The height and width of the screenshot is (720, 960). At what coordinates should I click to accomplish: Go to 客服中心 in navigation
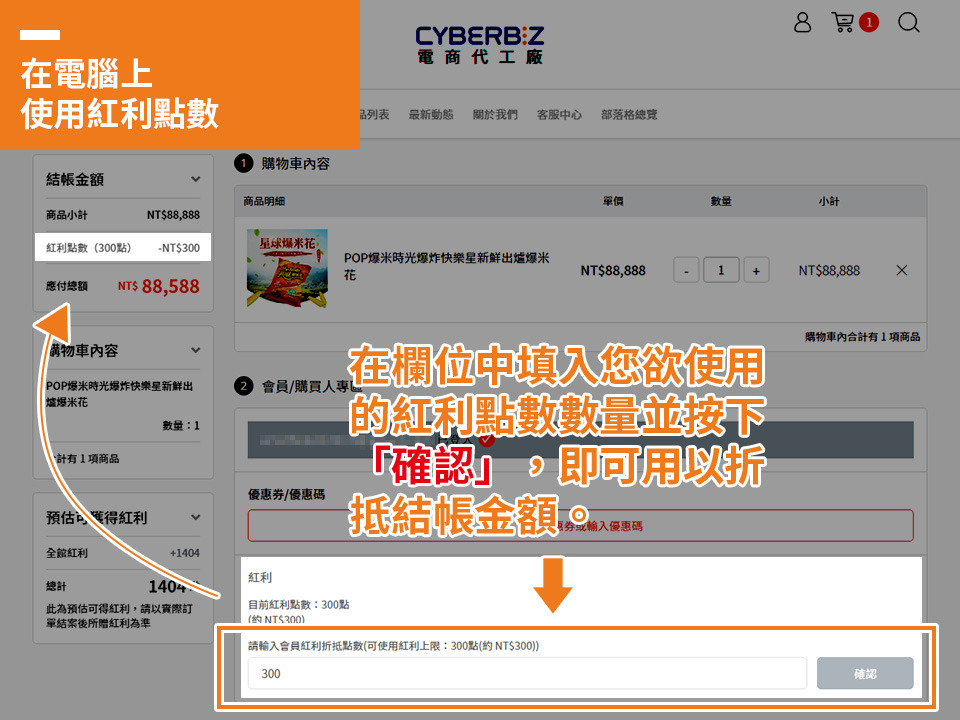pos(559,115)
